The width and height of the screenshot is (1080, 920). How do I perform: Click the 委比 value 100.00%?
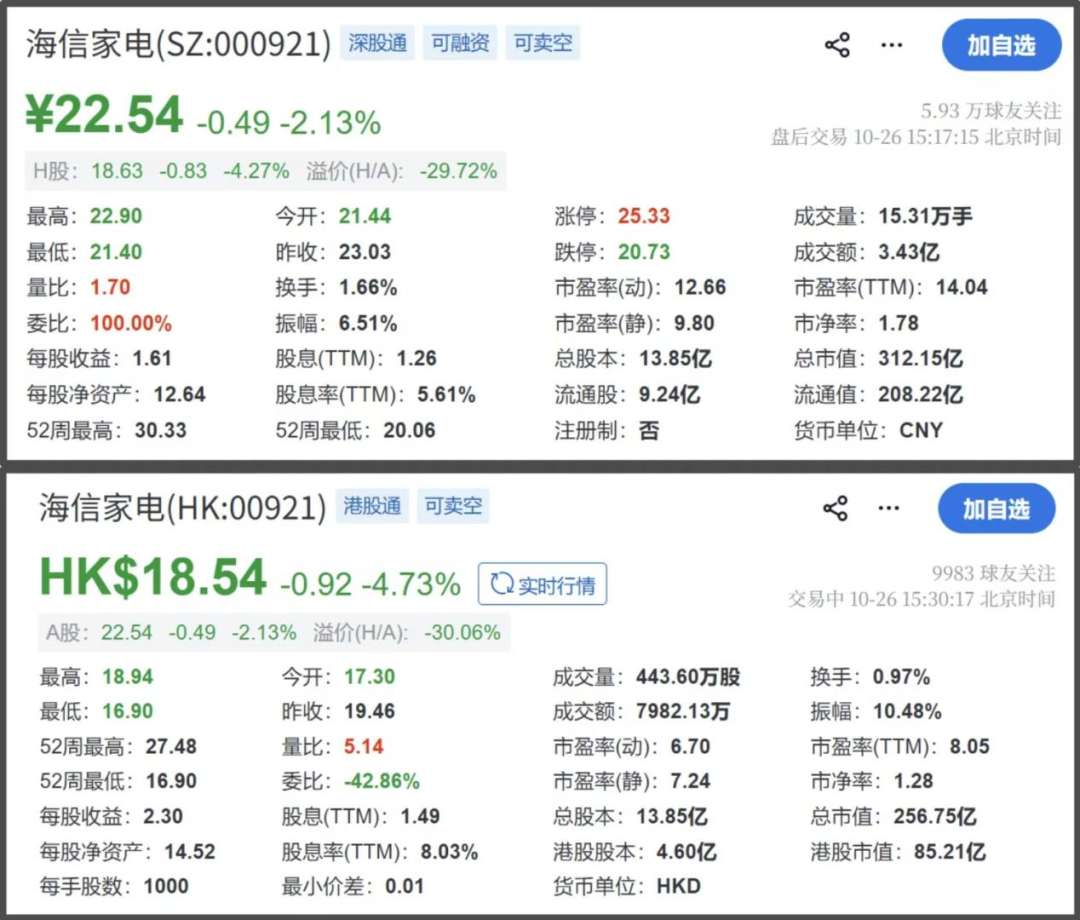point(131,323)
